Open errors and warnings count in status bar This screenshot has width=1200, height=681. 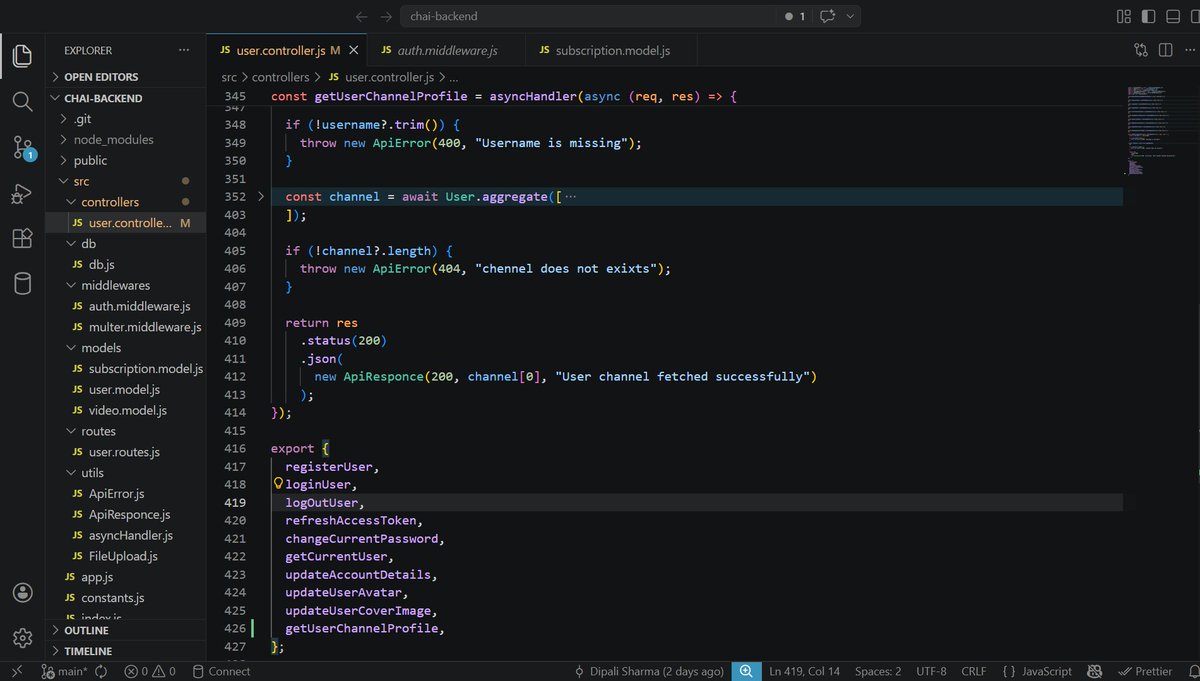point(150,671)
